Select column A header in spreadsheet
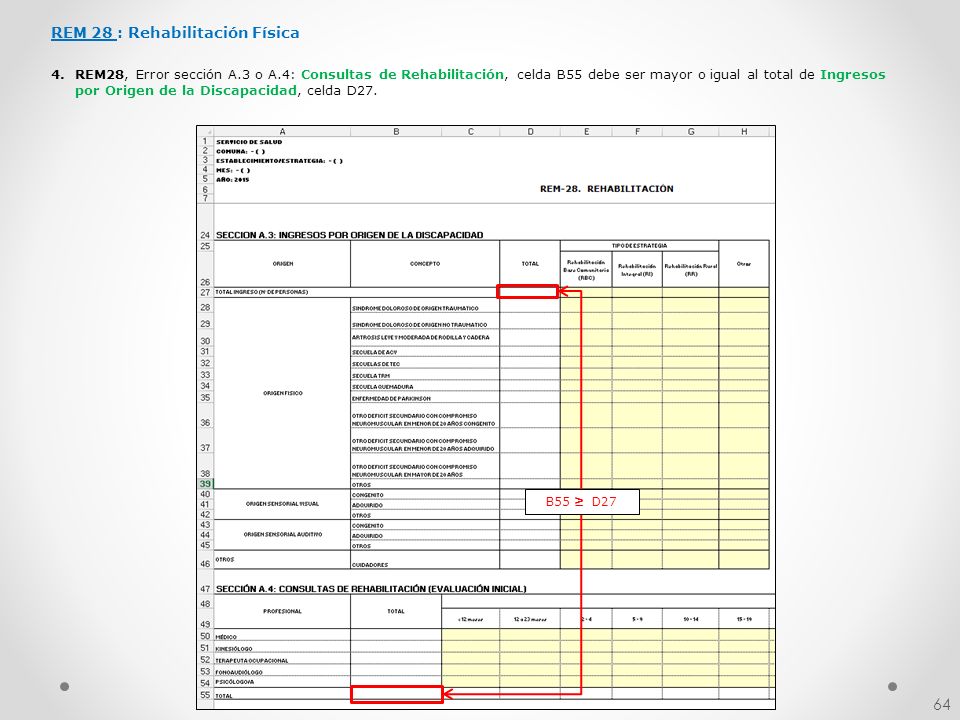The image size is (960, 720). [282, 132]
